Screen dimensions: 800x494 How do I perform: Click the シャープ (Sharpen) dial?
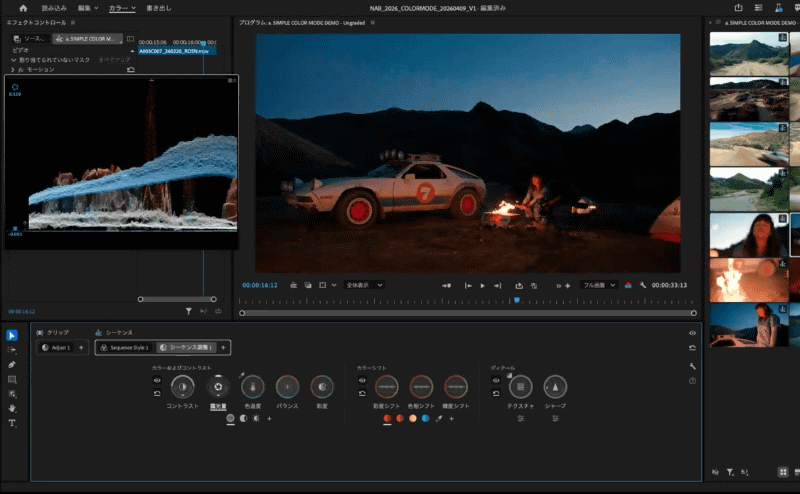point(555,387)
